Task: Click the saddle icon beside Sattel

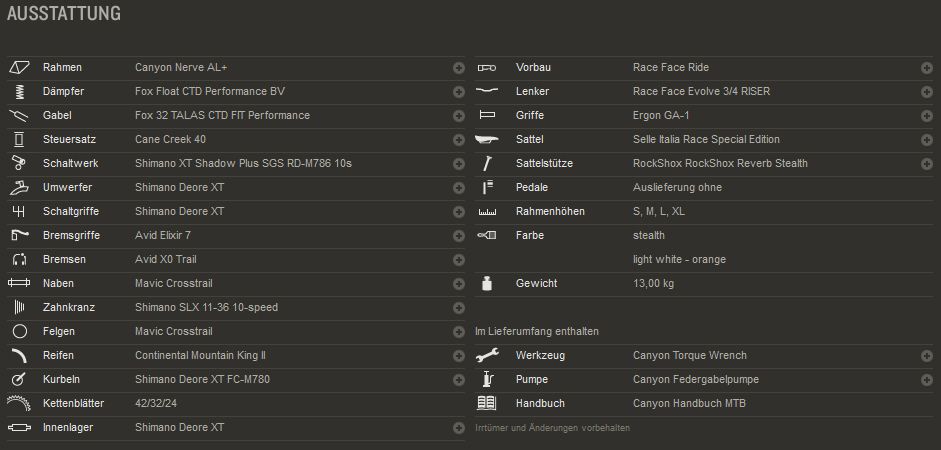Action: (x=487, y=139)
